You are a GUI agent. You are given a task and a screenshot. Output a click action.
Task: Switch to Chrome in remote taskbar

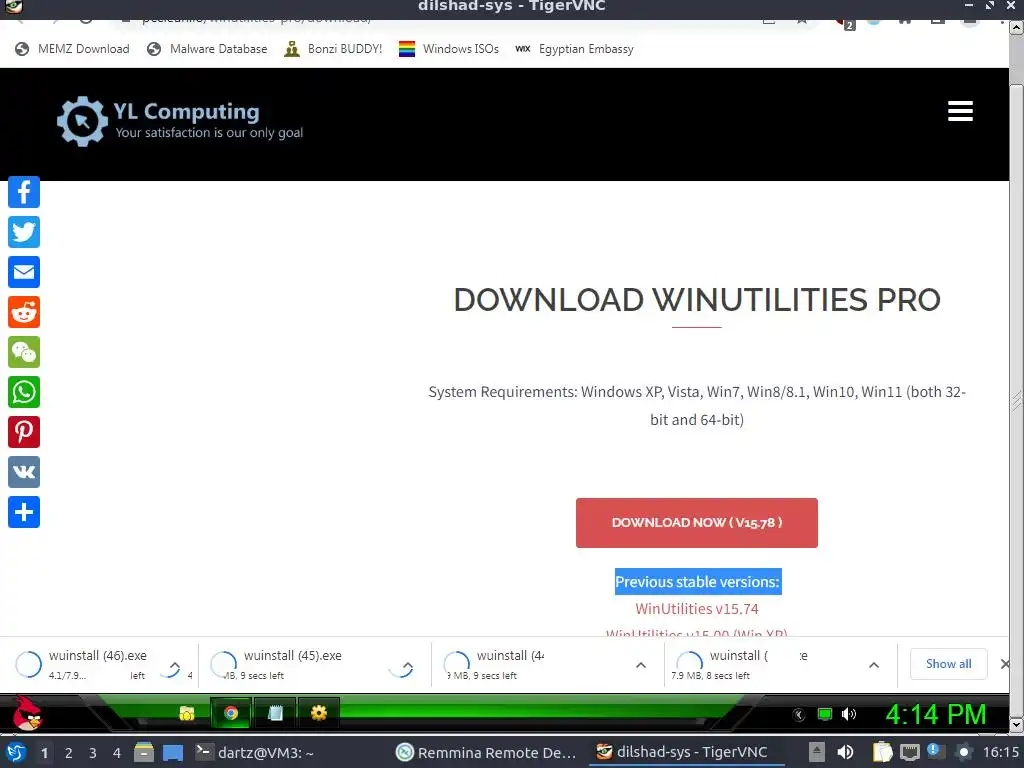pos(231,713)
